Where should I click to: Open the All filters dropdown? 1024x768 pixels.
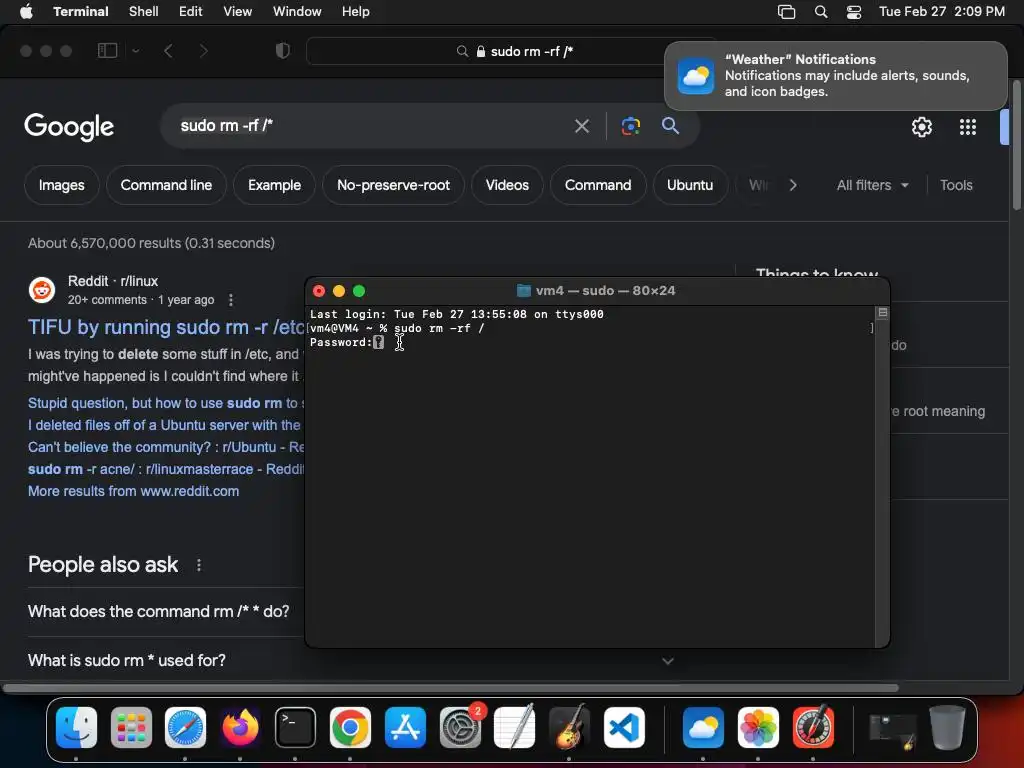872,185
